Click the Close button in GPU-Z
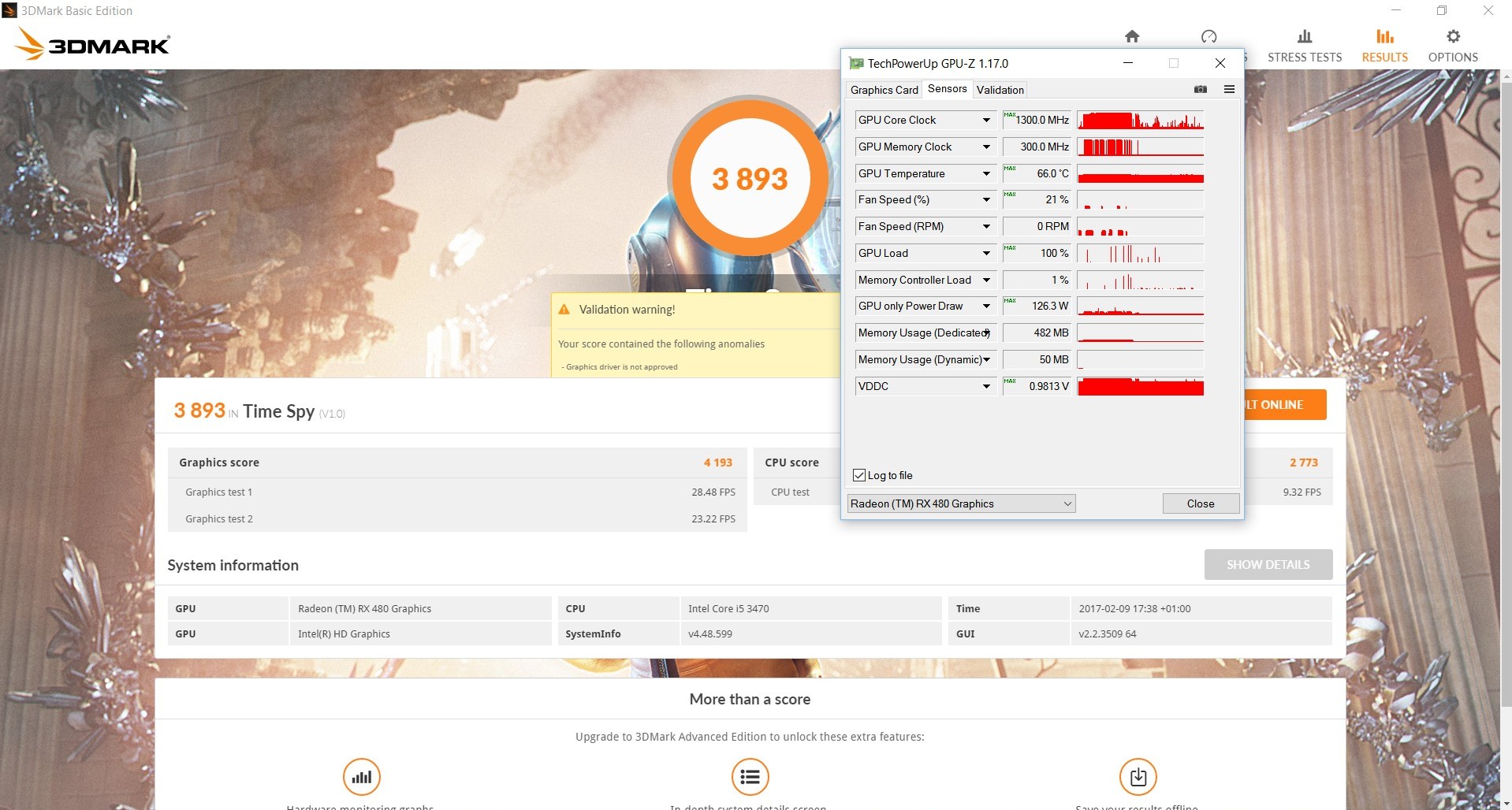 coord(1201,503)
